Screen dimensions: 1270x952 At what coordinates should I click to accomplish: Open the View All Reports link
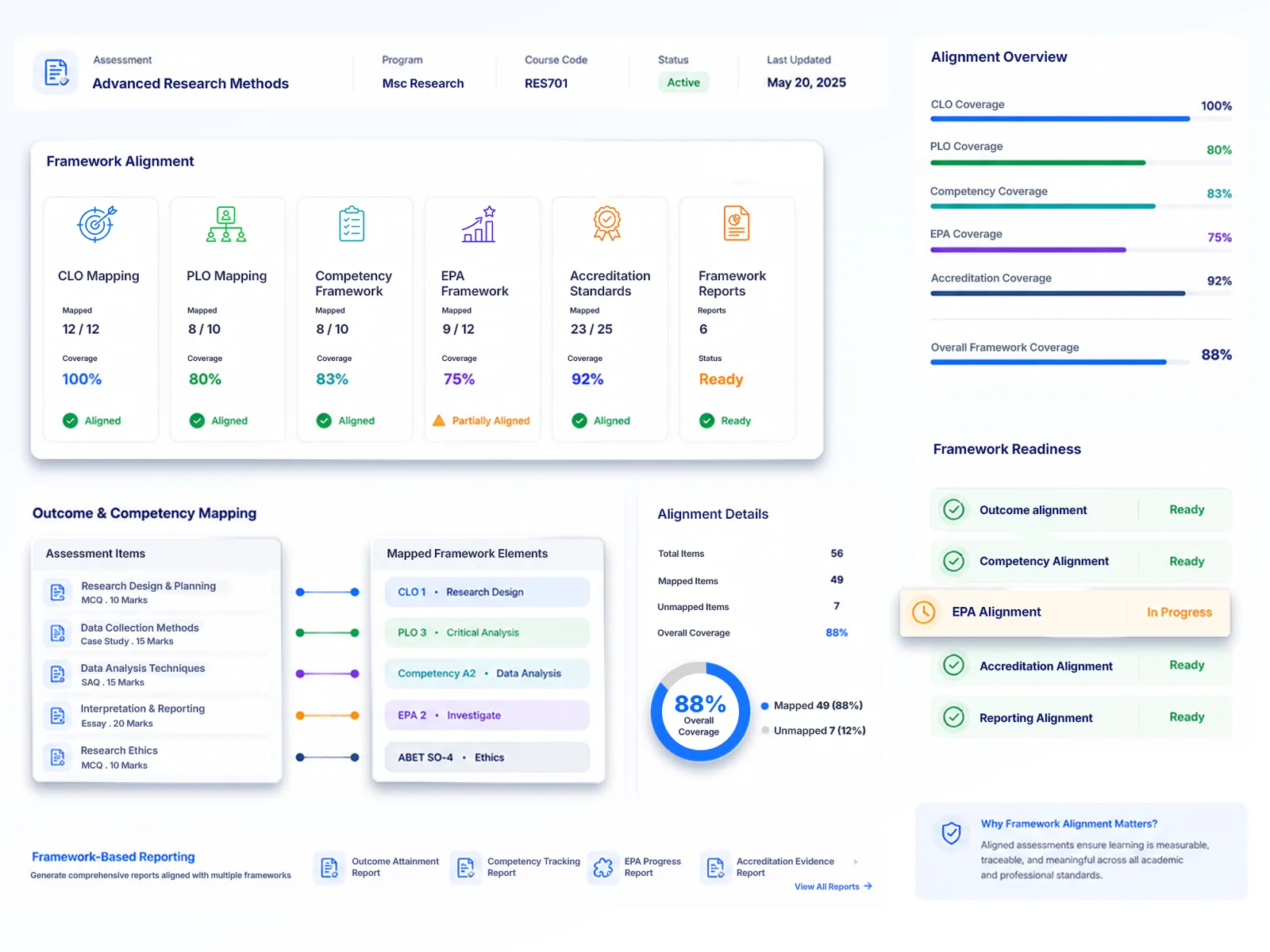coord(833,886)
